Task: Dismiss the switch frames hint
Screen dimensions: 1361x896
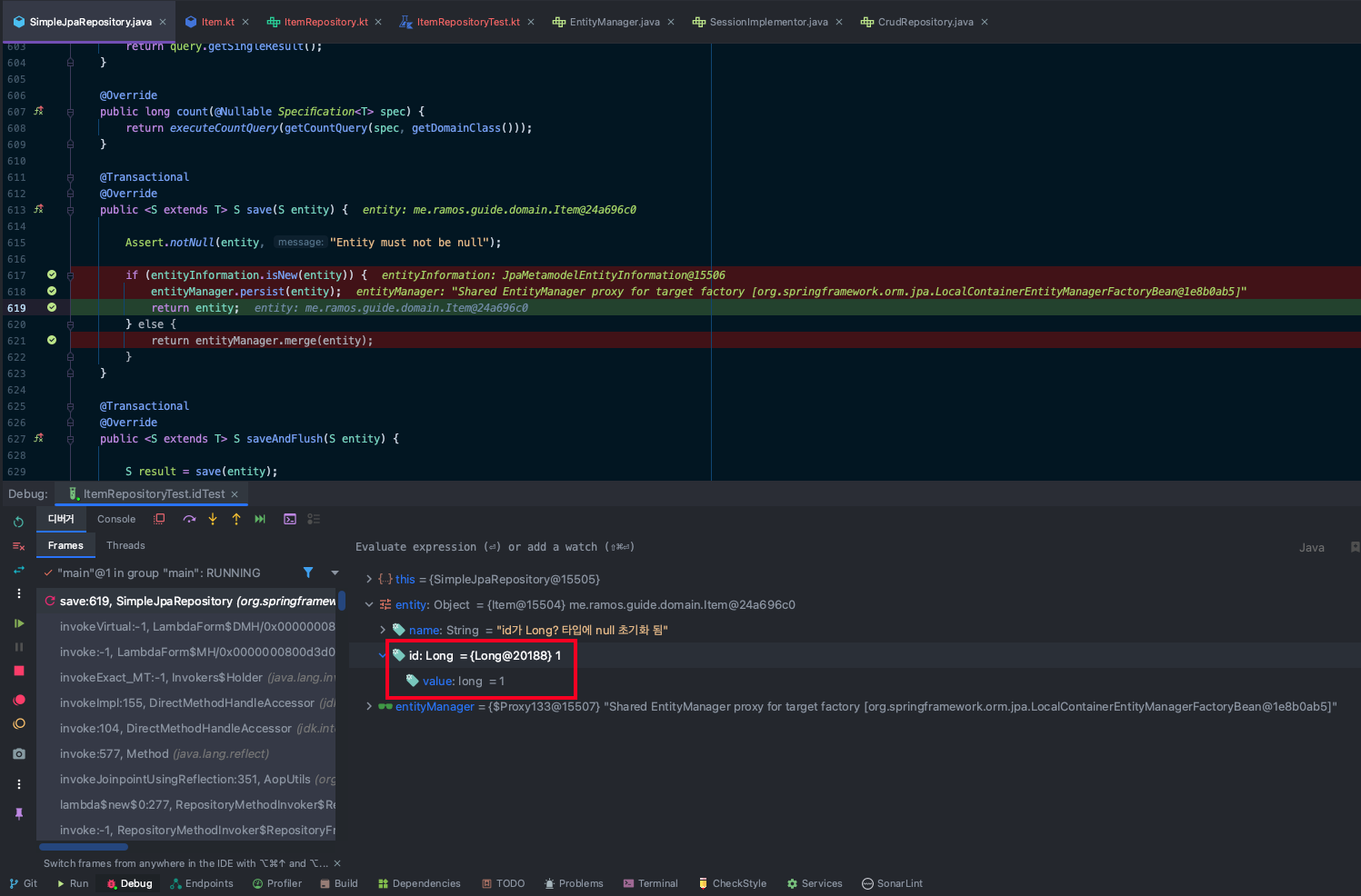Action: [337, 863]
